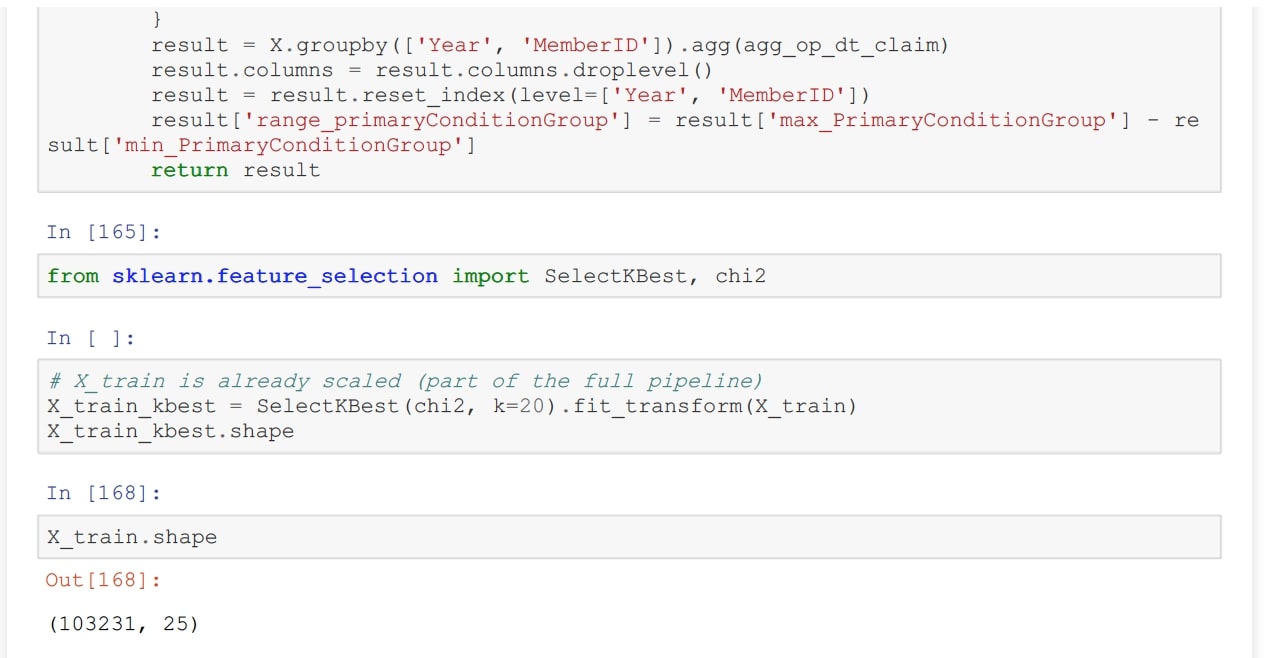Click the In [168] cell prompt
The image size is (1264, 658).
tap(104, 493)
